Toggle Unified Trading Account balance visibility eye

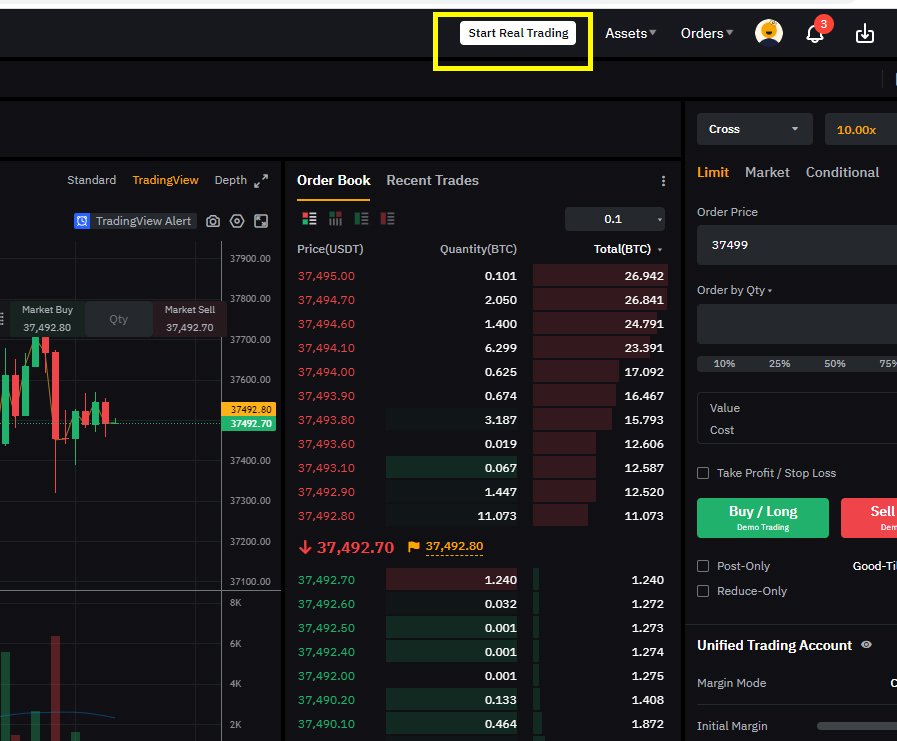tap(866, 645)
